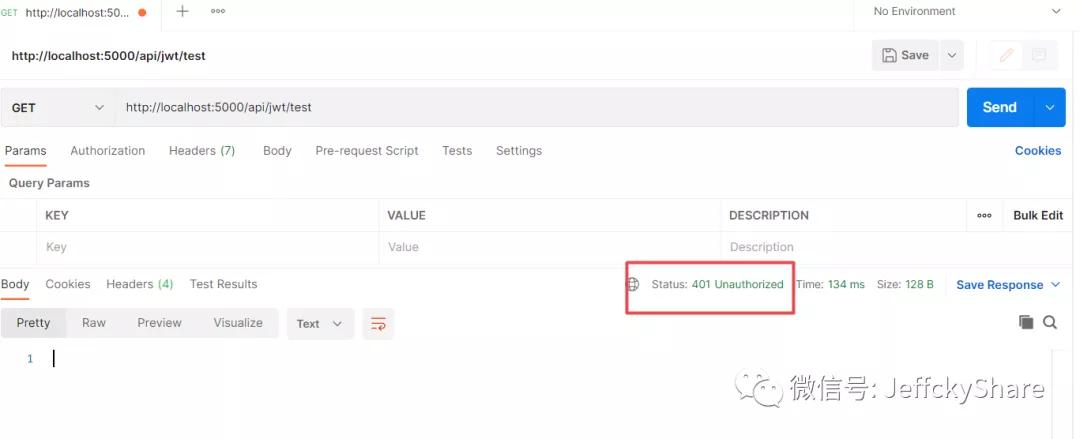Image resolution: width=1080 pixels, height=439 pixels.
Task: Click Bulk Edit
Action: click(x=1038, y=215)
